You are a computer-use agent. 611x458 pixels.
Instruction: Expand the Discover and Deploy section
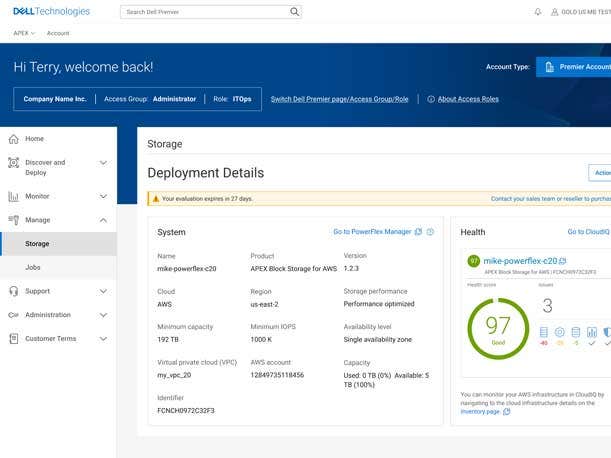pos(103,162)
